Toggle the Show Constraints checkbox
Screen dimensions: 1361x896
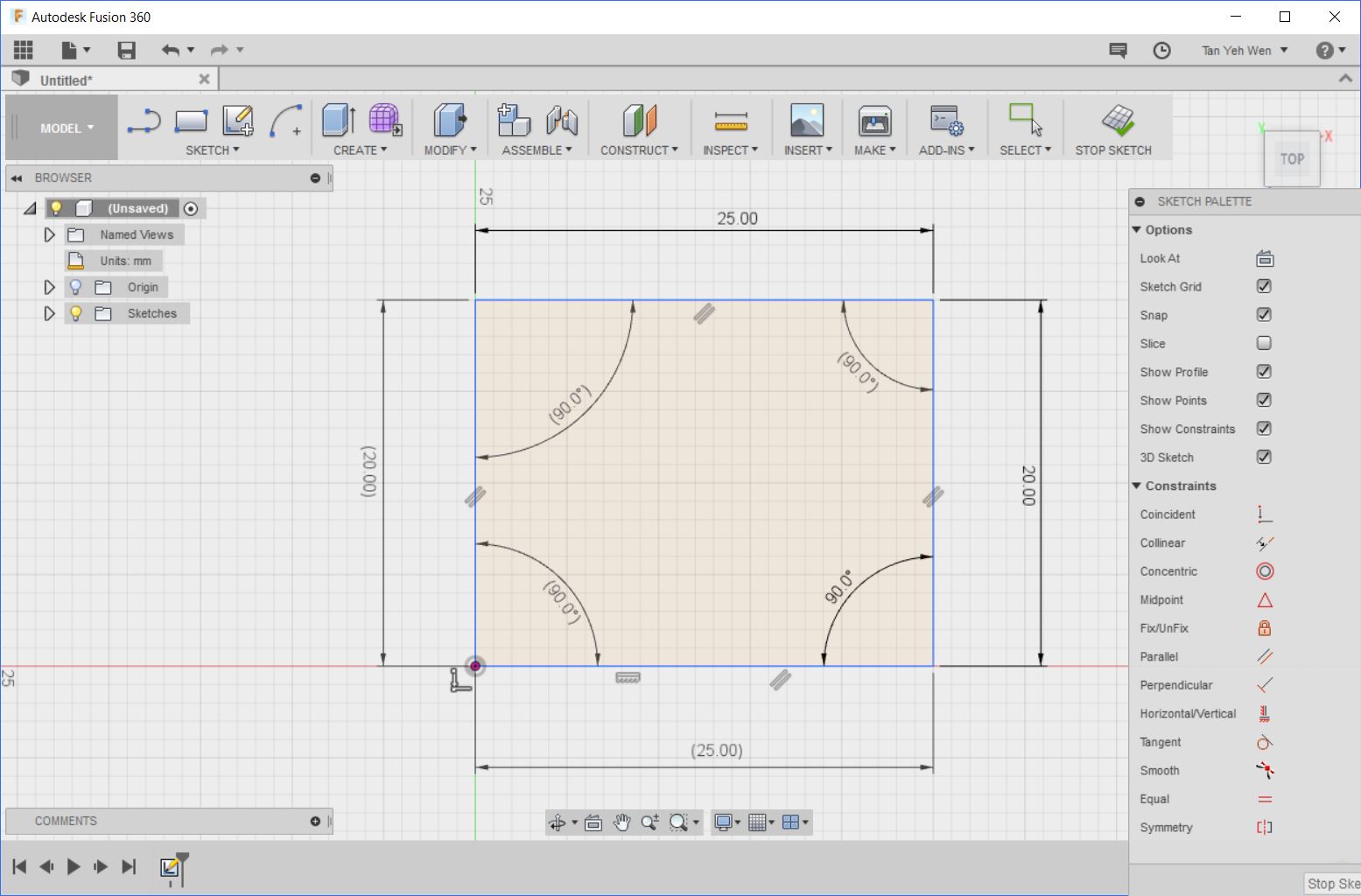(x=1264, y=429)
